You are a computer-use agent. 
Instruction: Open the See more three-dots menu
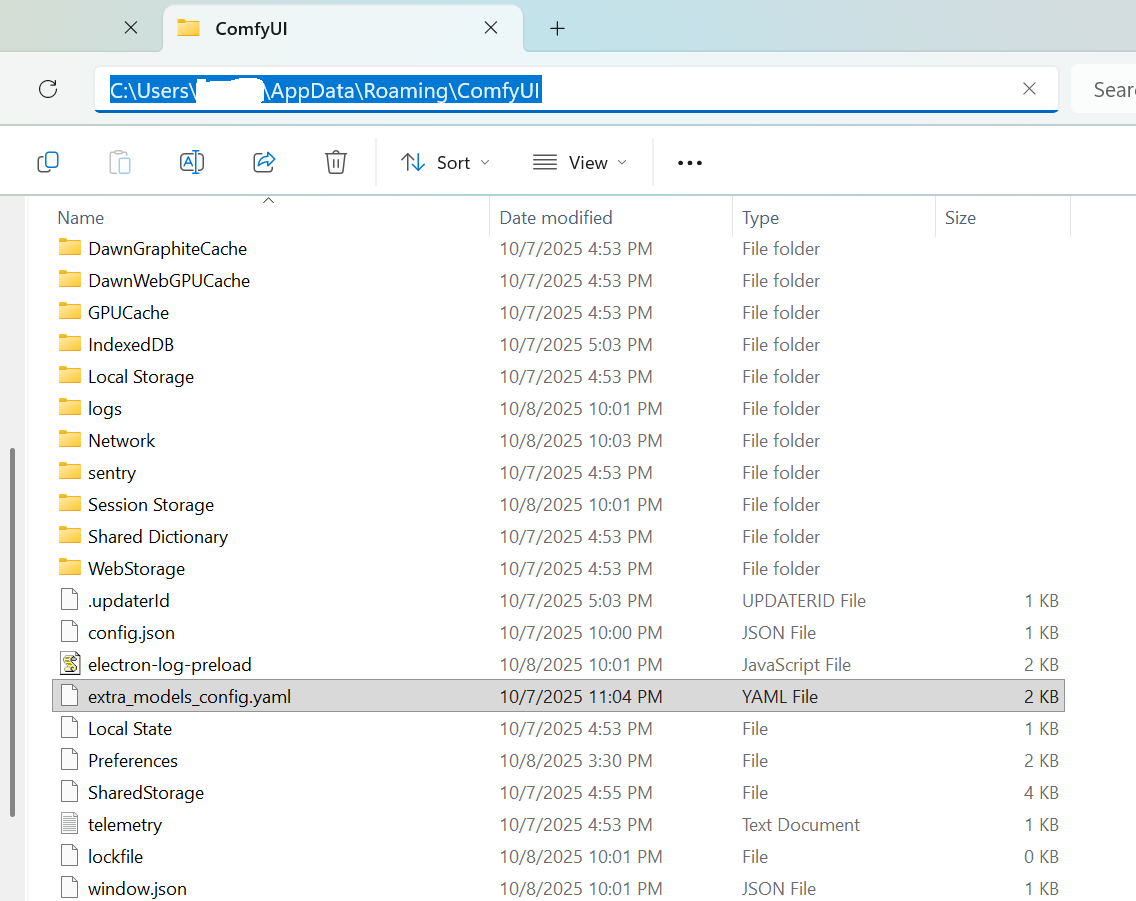[x=690, y=163]
